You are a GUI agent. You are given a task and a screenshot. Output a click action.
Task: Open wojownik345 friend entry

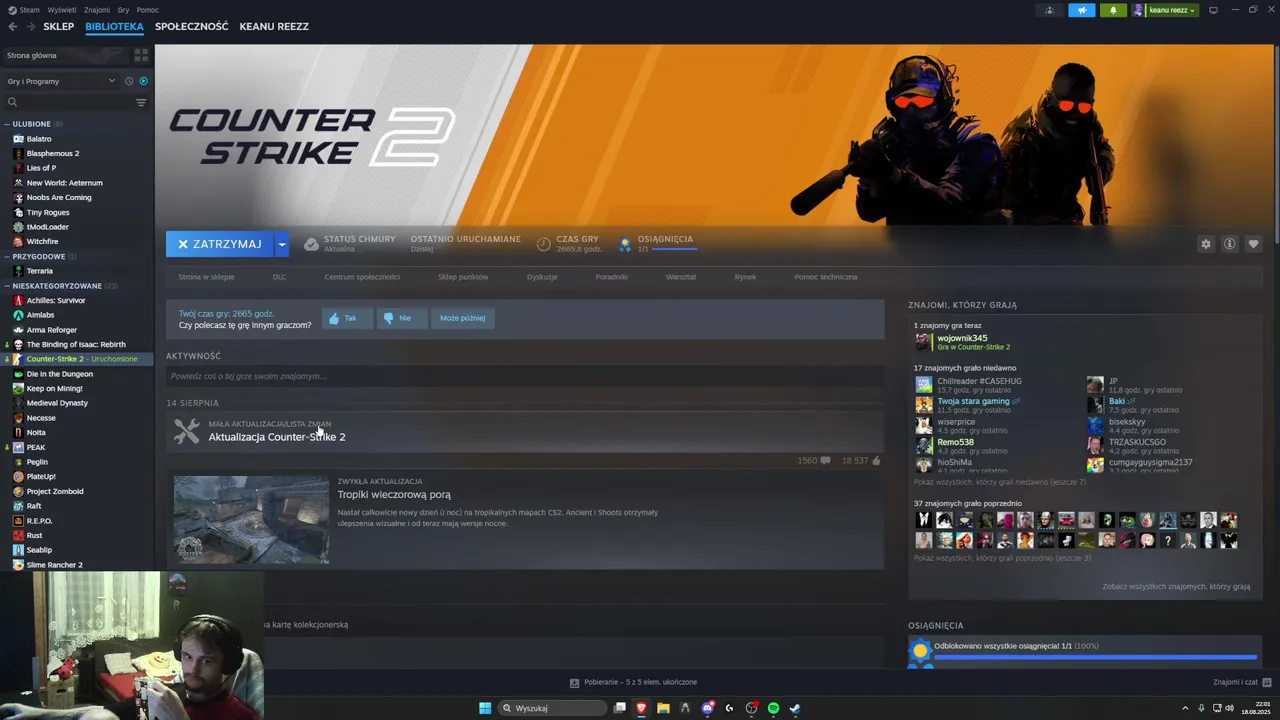click(x=963, y=342)
